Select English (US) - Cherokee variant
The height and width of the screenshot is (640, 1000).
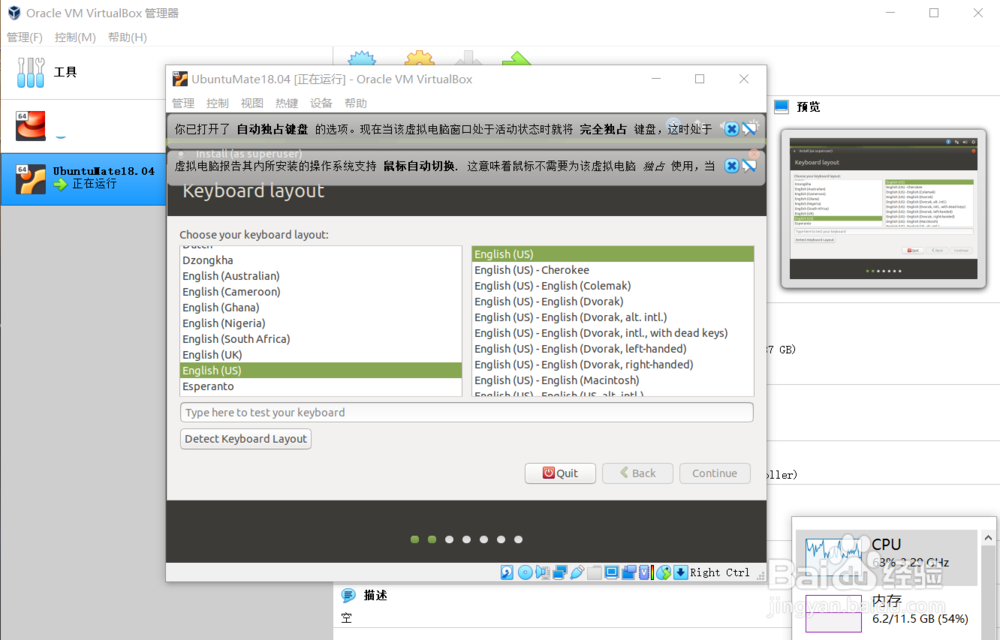click(x=613, y=270)
